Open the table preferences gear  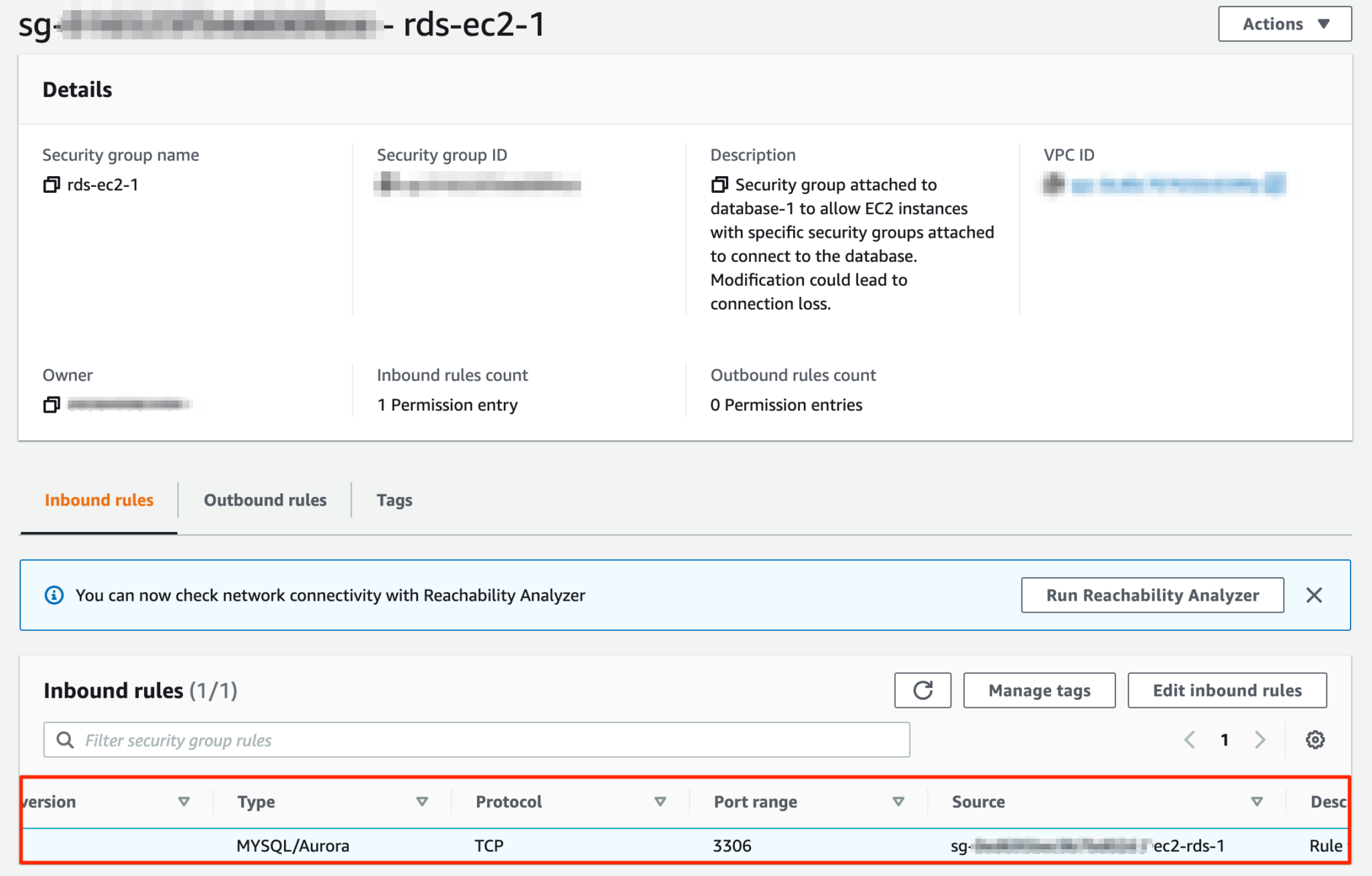coord(1314,739)
